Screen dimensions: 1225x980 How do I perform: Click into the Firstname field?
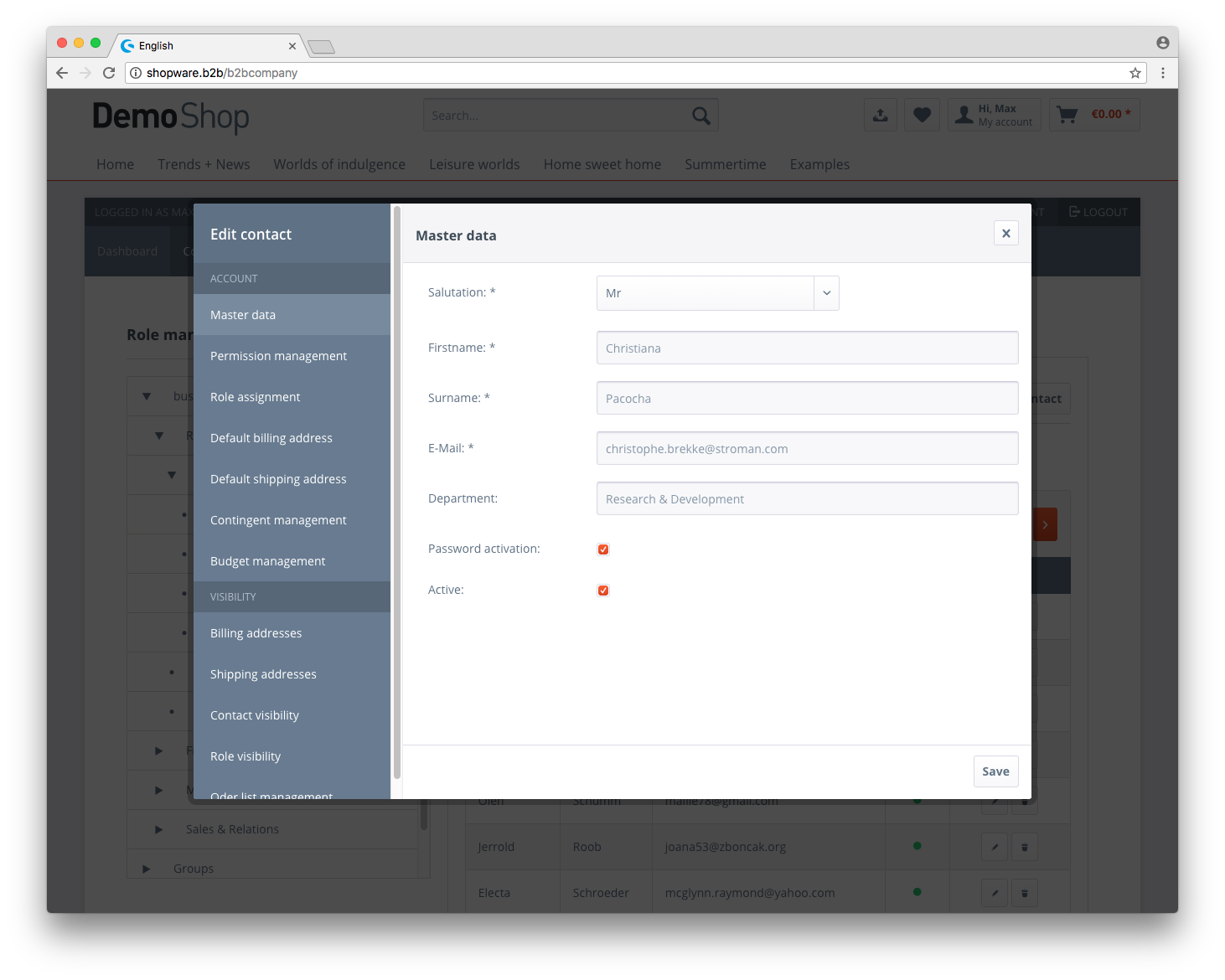click(807, 348)
